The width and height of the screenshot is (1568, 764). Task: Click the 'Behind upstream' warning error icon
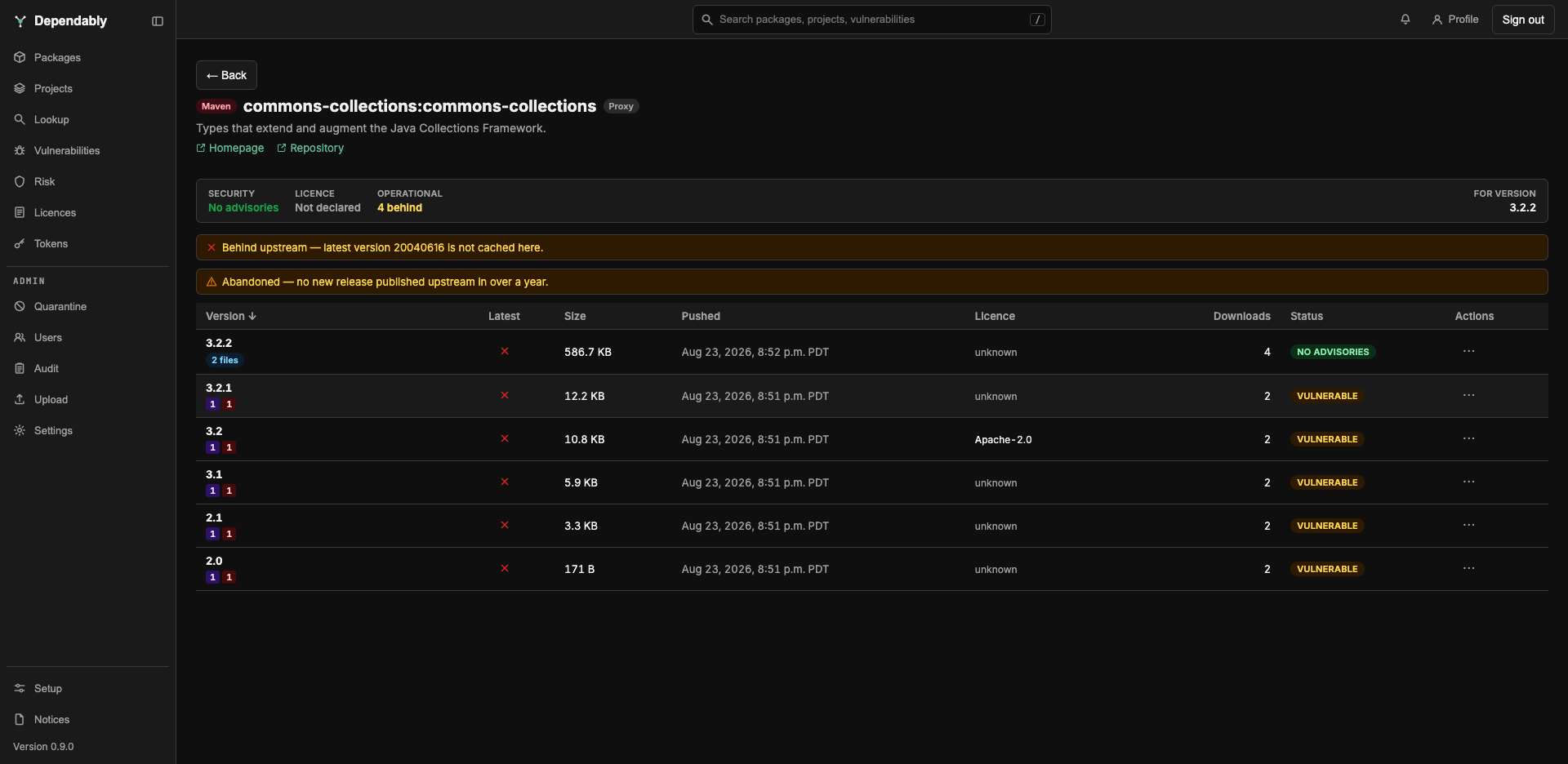(x=212, y=248)
